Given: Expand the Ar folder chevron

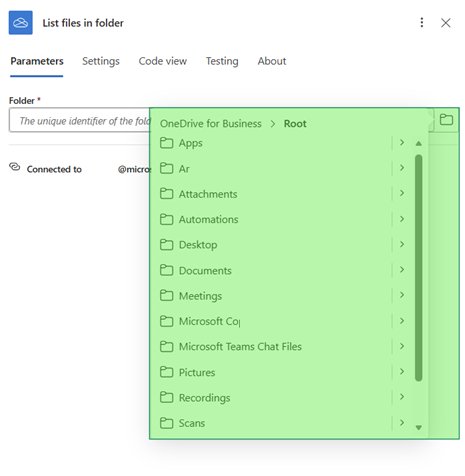Looking at the screenshot, I should (402, 168).
